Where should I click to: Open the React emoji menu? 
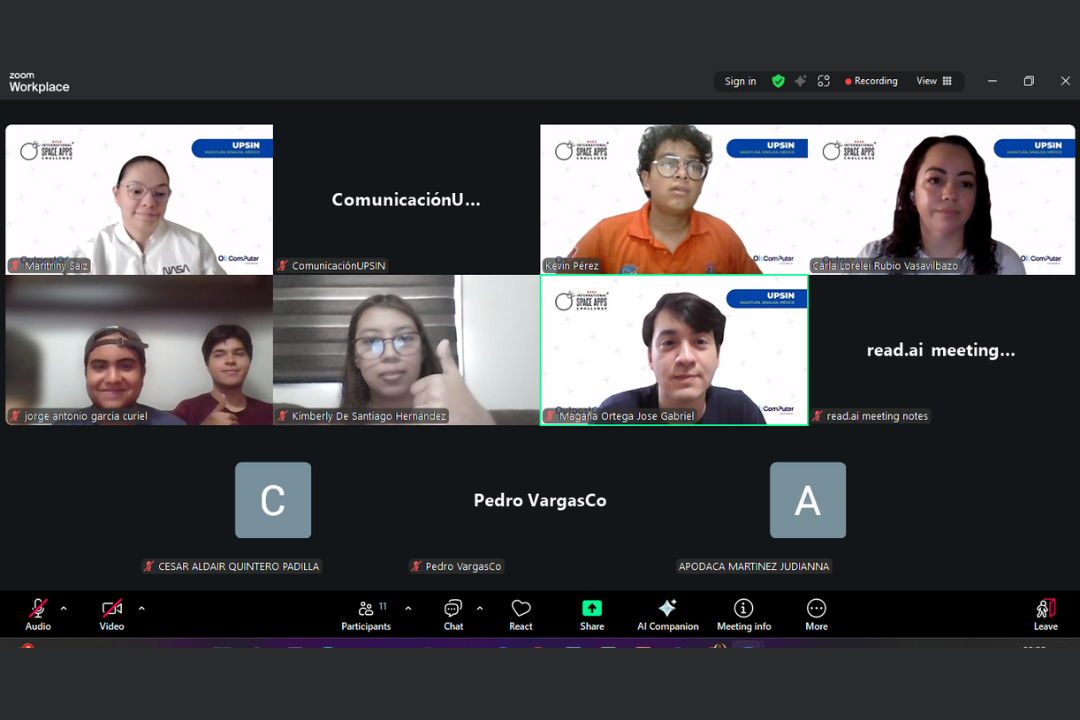[521, 613]
